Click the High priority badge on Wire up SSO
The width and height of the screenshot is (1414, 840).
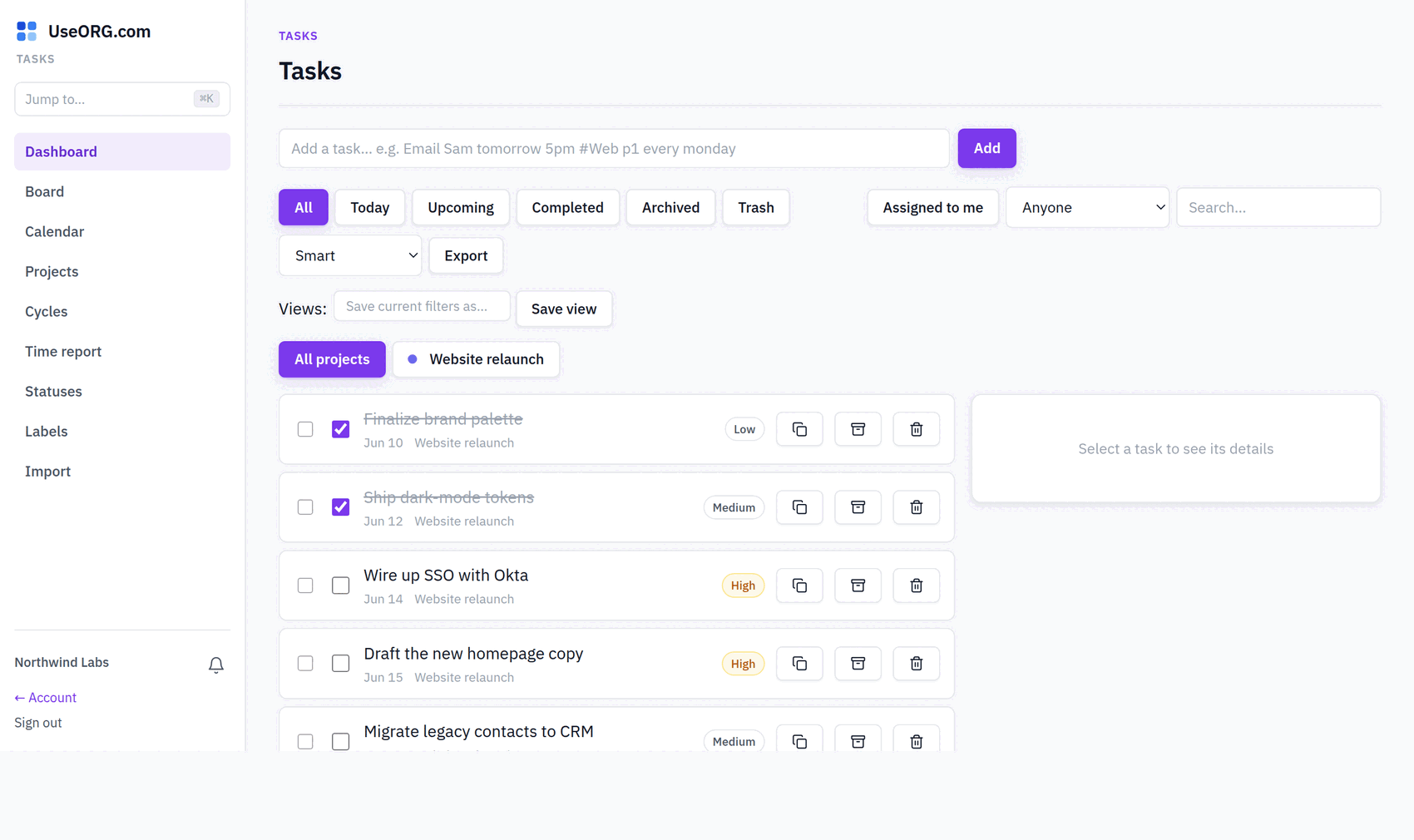pyautogui.click(x=743, y=586)
